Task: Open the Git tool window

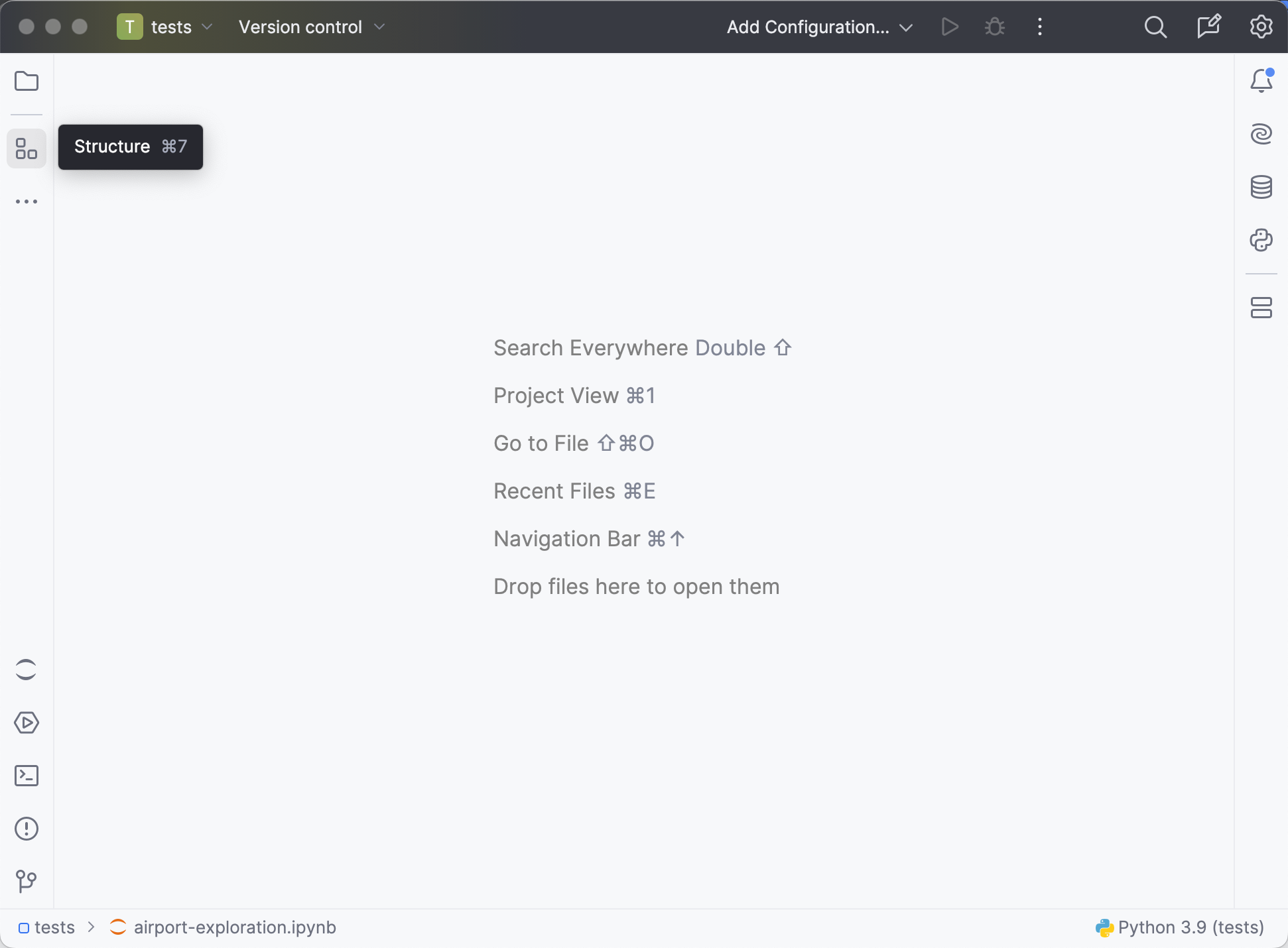Action: click(27, 882)
